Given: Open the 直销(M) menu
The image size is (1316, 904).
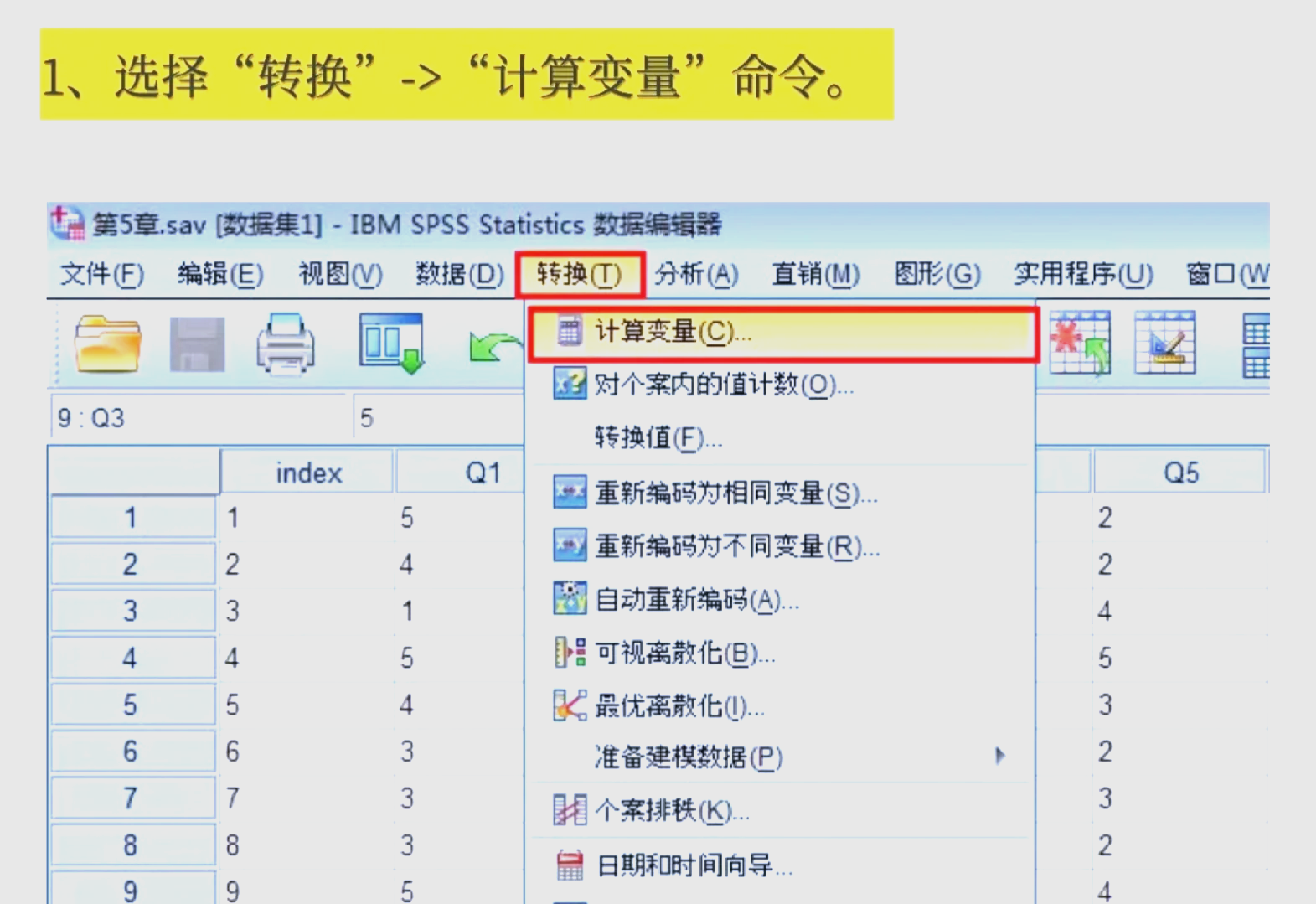Looking at the screenshot, I should click(816, 274).
